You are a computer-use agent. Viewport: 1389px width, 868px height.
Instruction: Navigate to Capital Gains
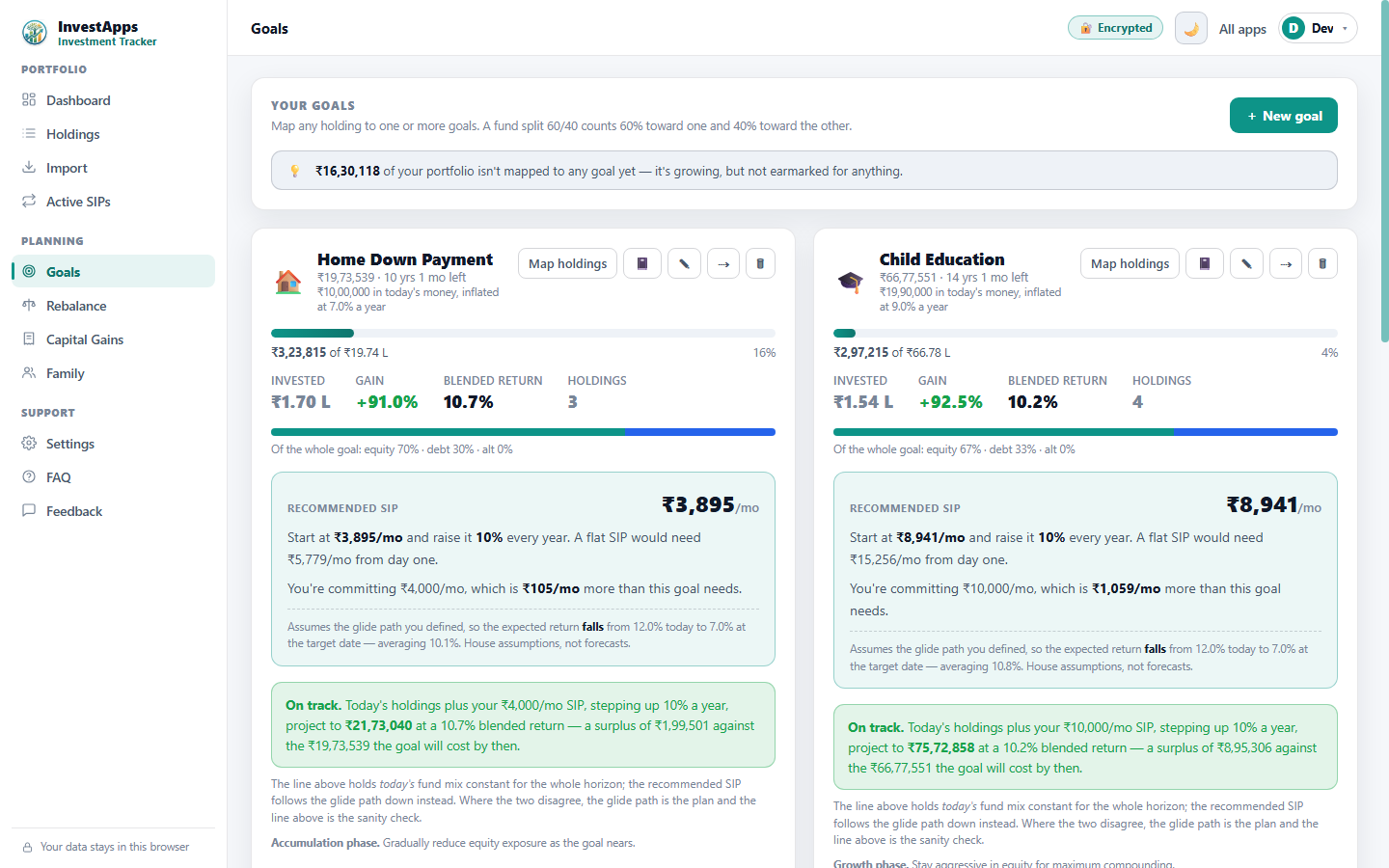pos(113,339)
